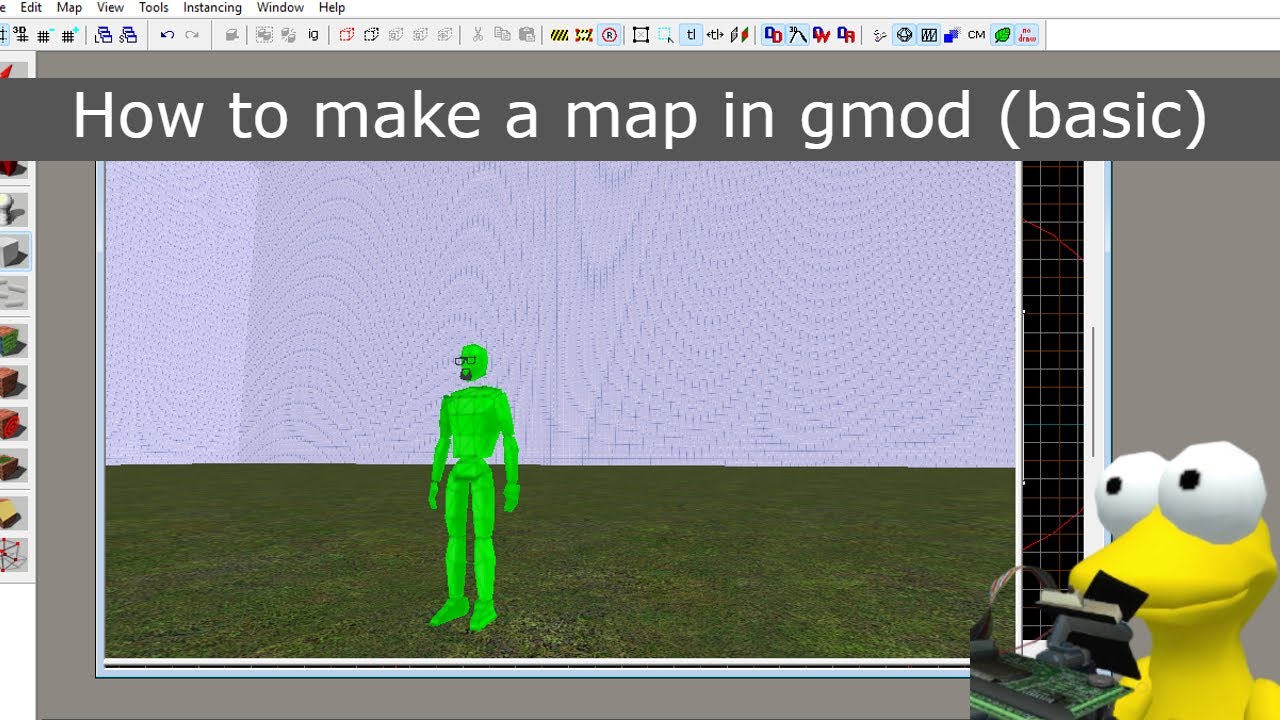
Task: Click the green leaf detail icon
Action: pyautogui.click(x=1002, y=35)
